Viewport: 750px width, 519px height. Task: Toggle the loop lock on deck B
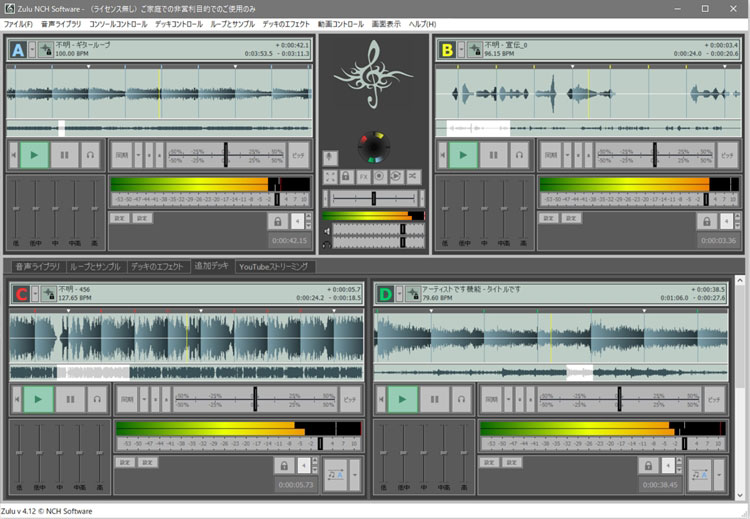coord(706,221)
